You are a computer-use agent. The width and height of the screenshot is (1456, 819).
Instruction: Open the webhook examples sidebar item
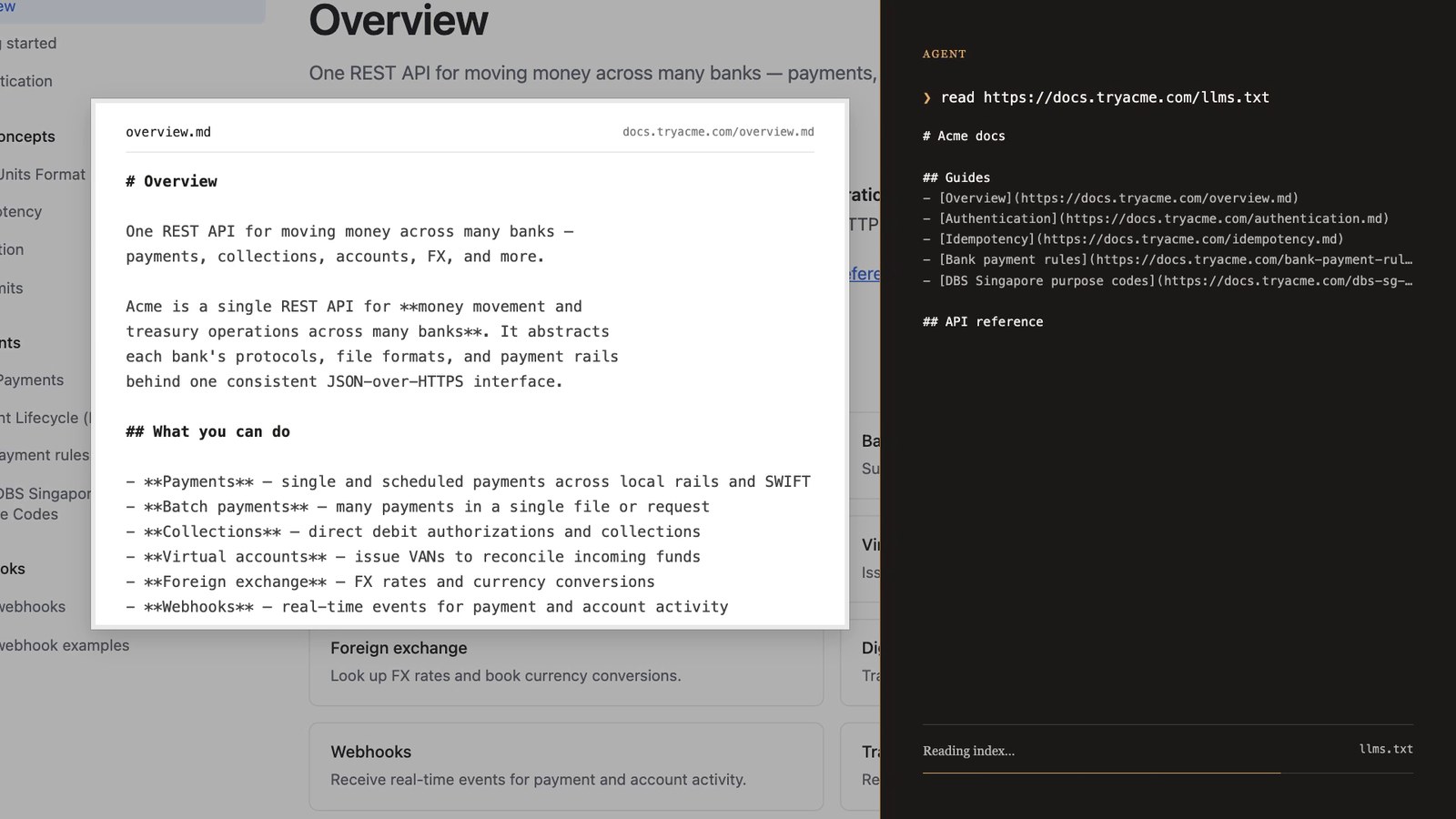pos(65,645)
